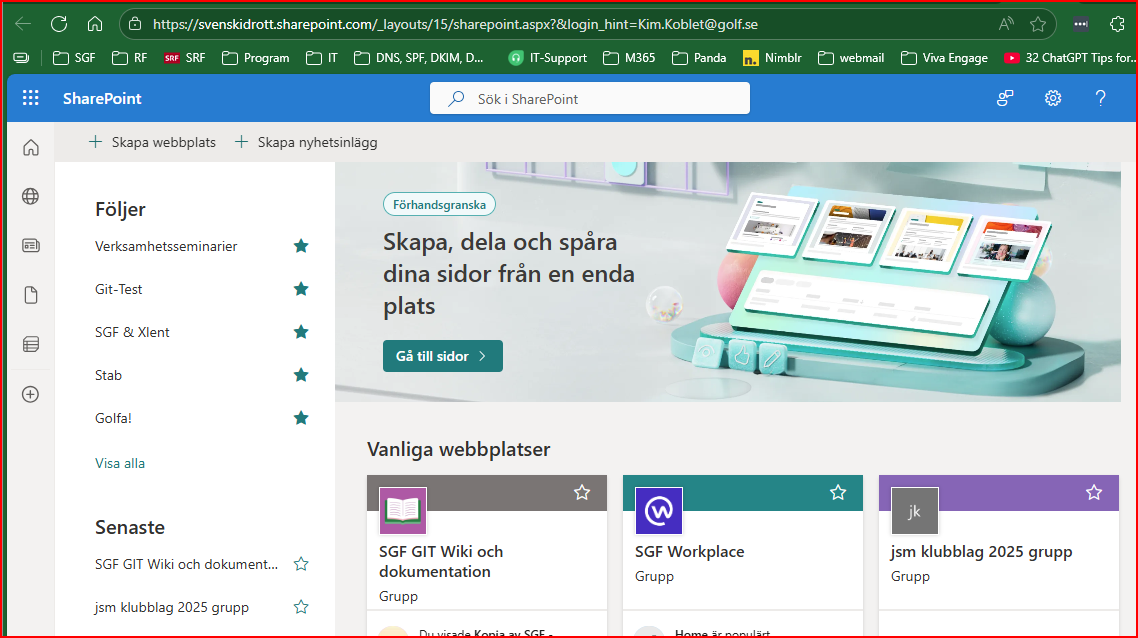Open SGF GIT Wiki och dokumentation card title

pos(441,561)
